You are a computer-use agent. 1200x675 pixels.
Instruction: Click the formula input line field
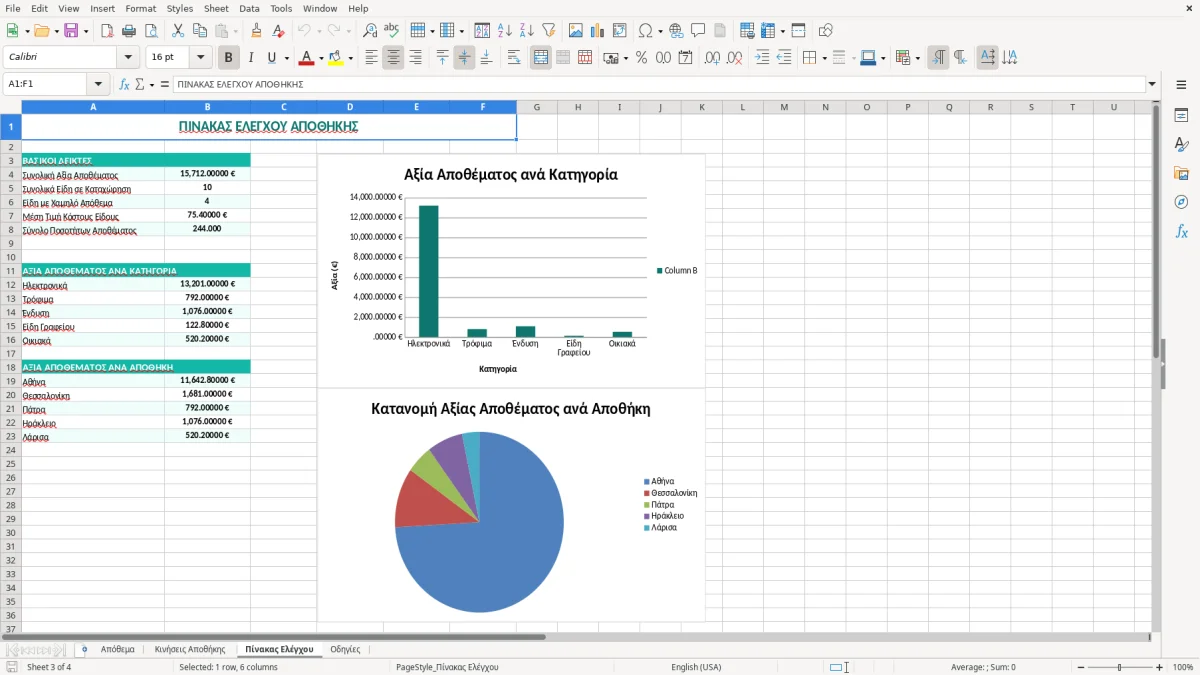(x=660, y=85)
